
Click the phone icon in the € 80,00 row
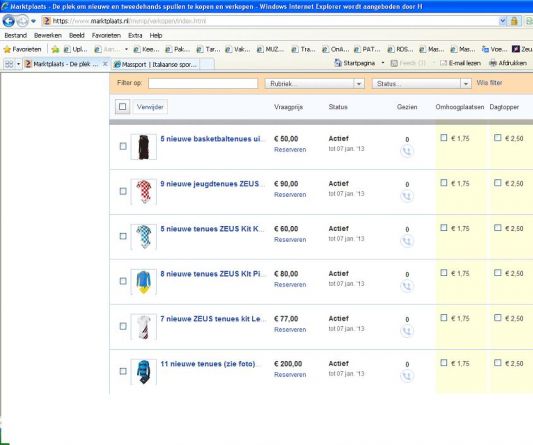[407, 286]
